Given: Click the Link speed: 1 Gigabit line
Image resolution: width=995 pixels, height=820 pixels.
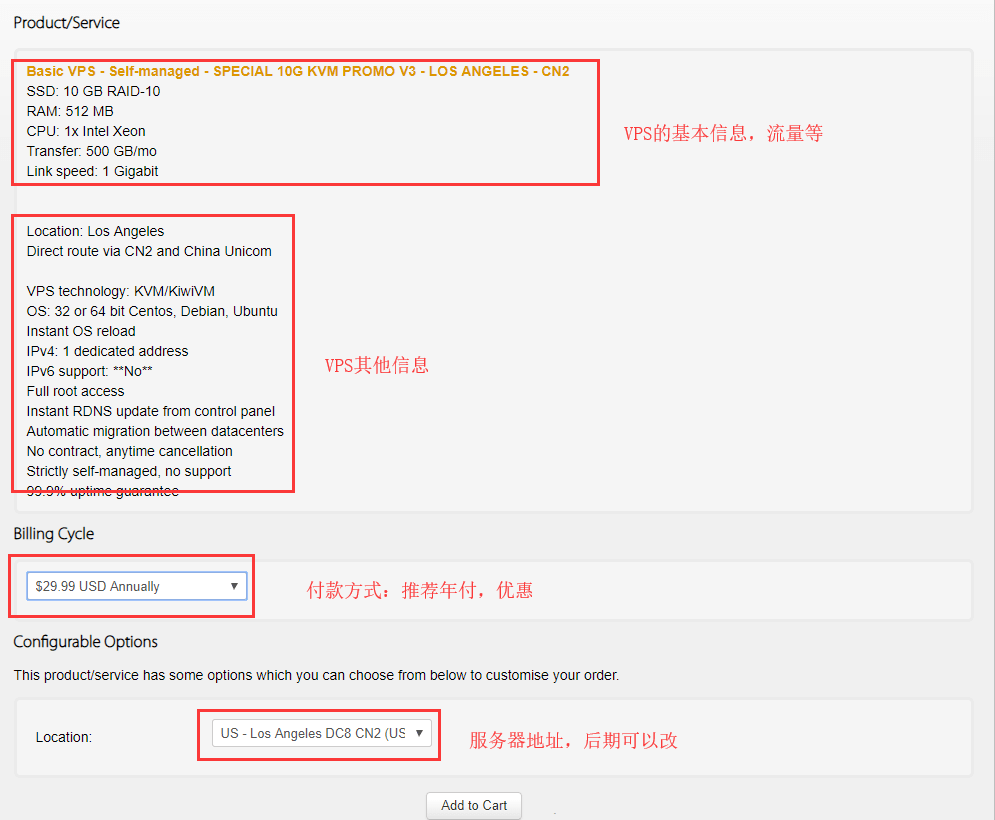Looking at the screenshot, I should click(92, 171).
